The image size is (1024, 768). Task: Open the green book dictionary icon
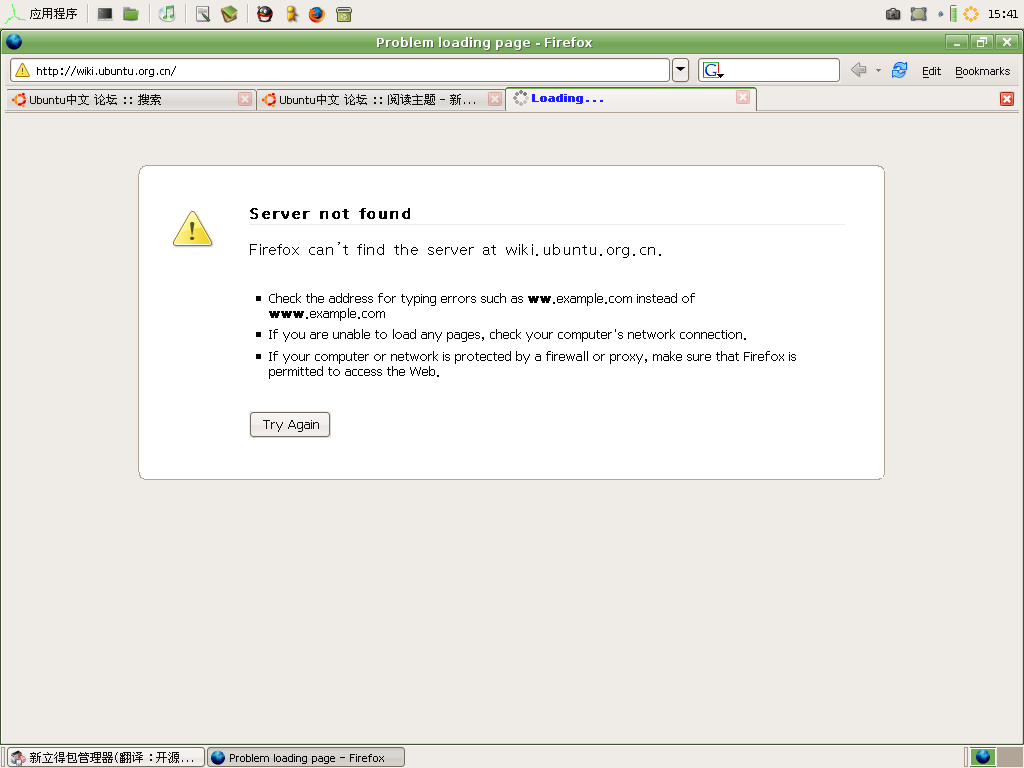pos(229,14)
